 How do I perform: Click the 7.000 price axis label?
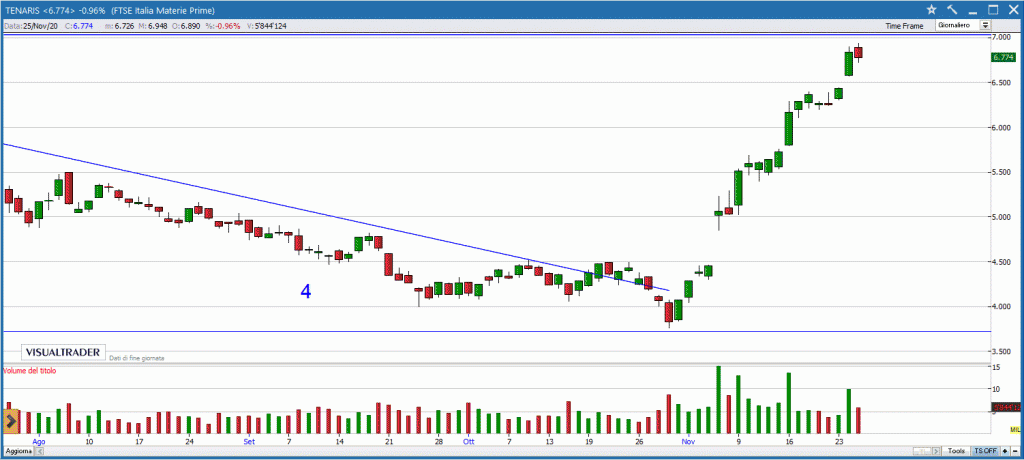click(x=1002, y=37)
